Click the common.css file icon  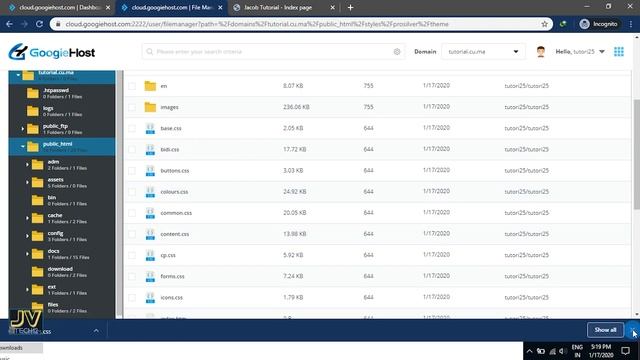click(x=150, y=213)
